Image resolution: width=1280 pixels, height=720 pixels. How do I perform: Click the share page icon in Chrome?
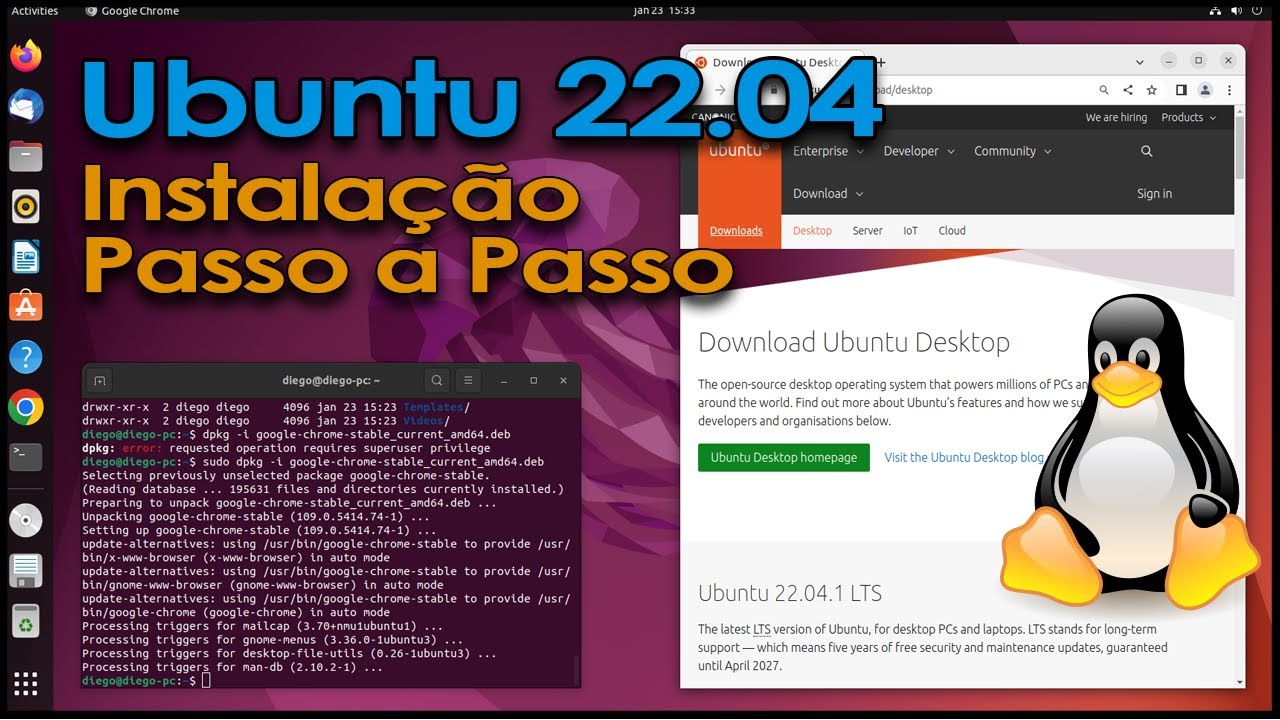click(x=1128, y=90)
